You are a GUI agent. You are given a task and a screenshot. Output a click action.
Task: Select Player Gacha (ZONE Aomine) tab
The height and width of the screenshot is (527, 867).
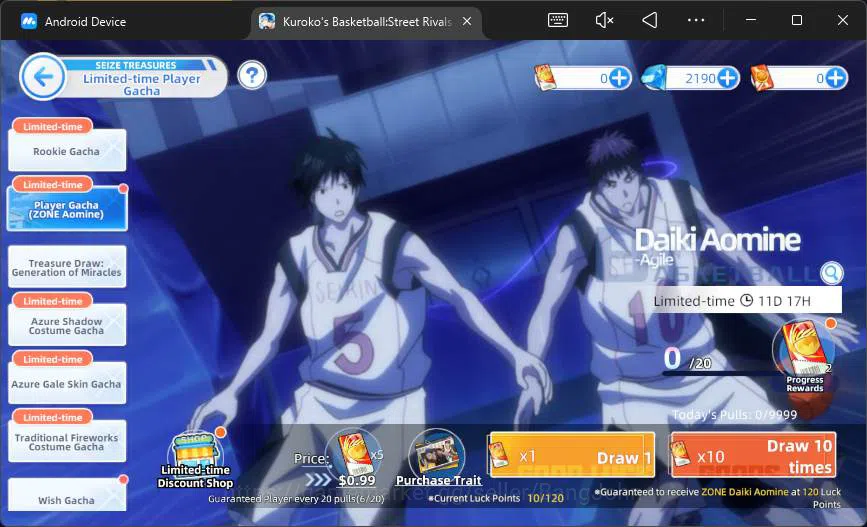click(x=67, y=208)
